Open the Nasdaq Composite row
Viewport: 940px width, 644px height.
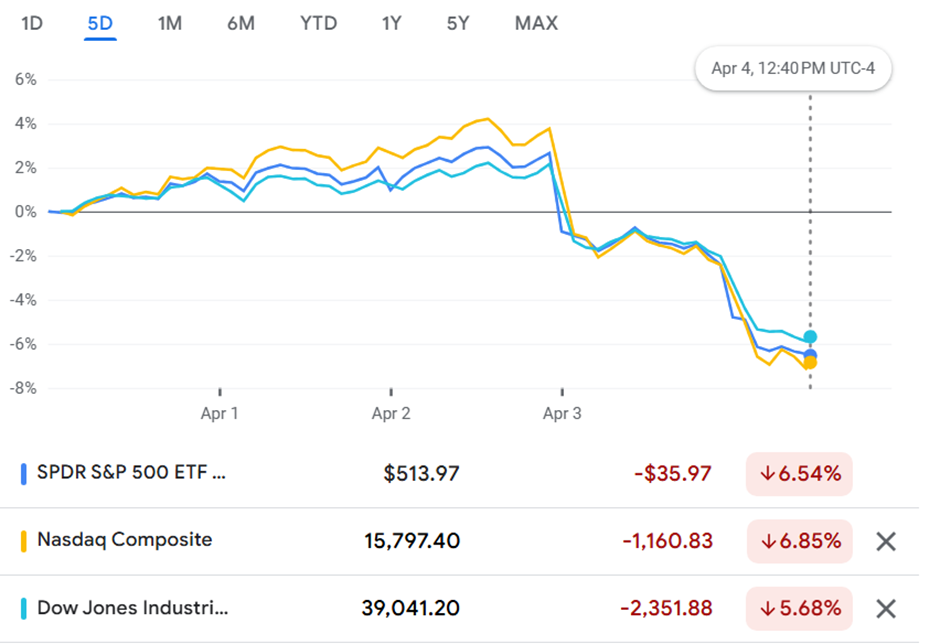[x=459, y=541]
